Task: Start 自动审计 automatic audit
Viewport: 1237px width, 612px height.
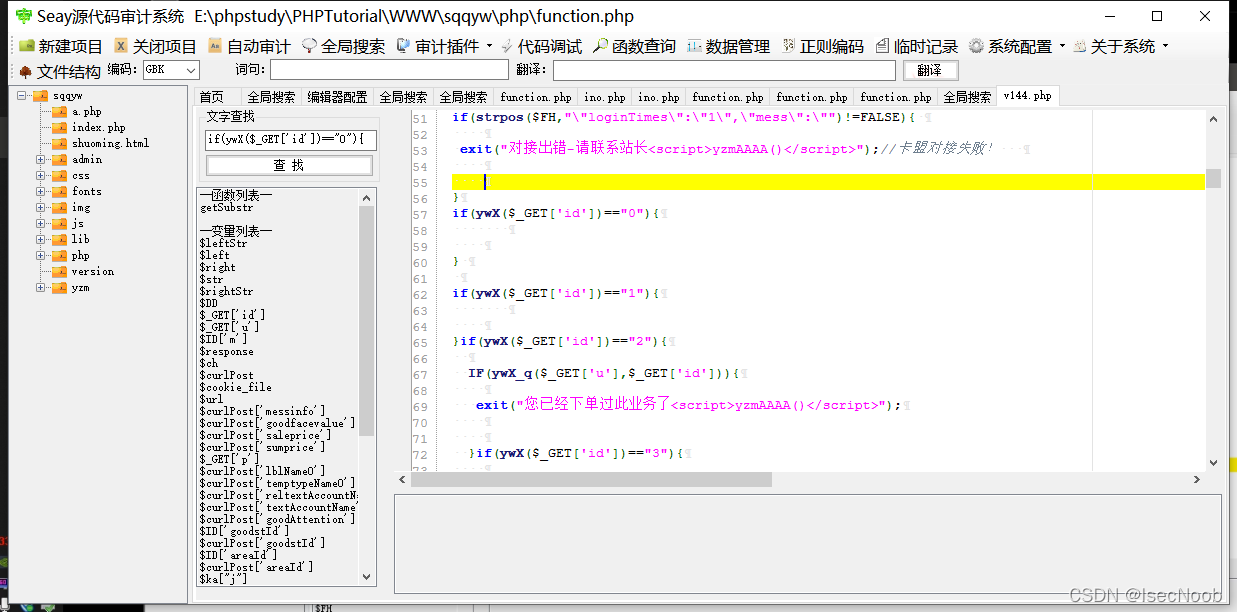Action: (249, 46)
